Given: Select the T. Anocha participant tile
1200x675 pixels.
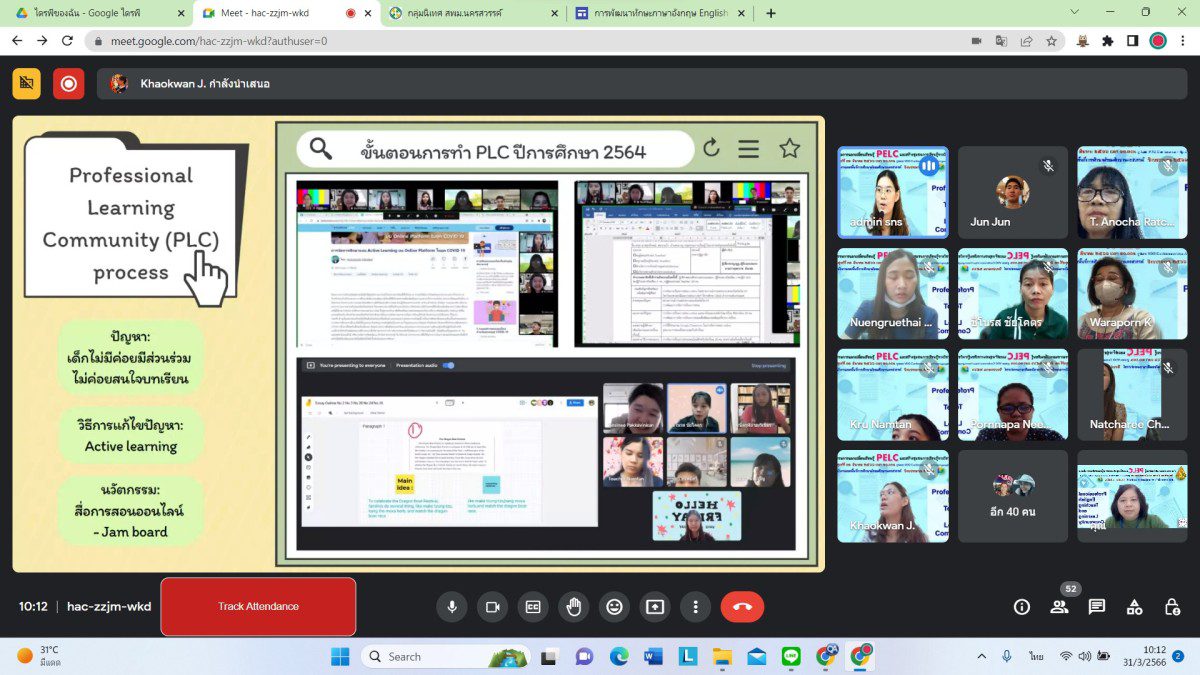Looking at the screenshot, I should click(1132, 192).
